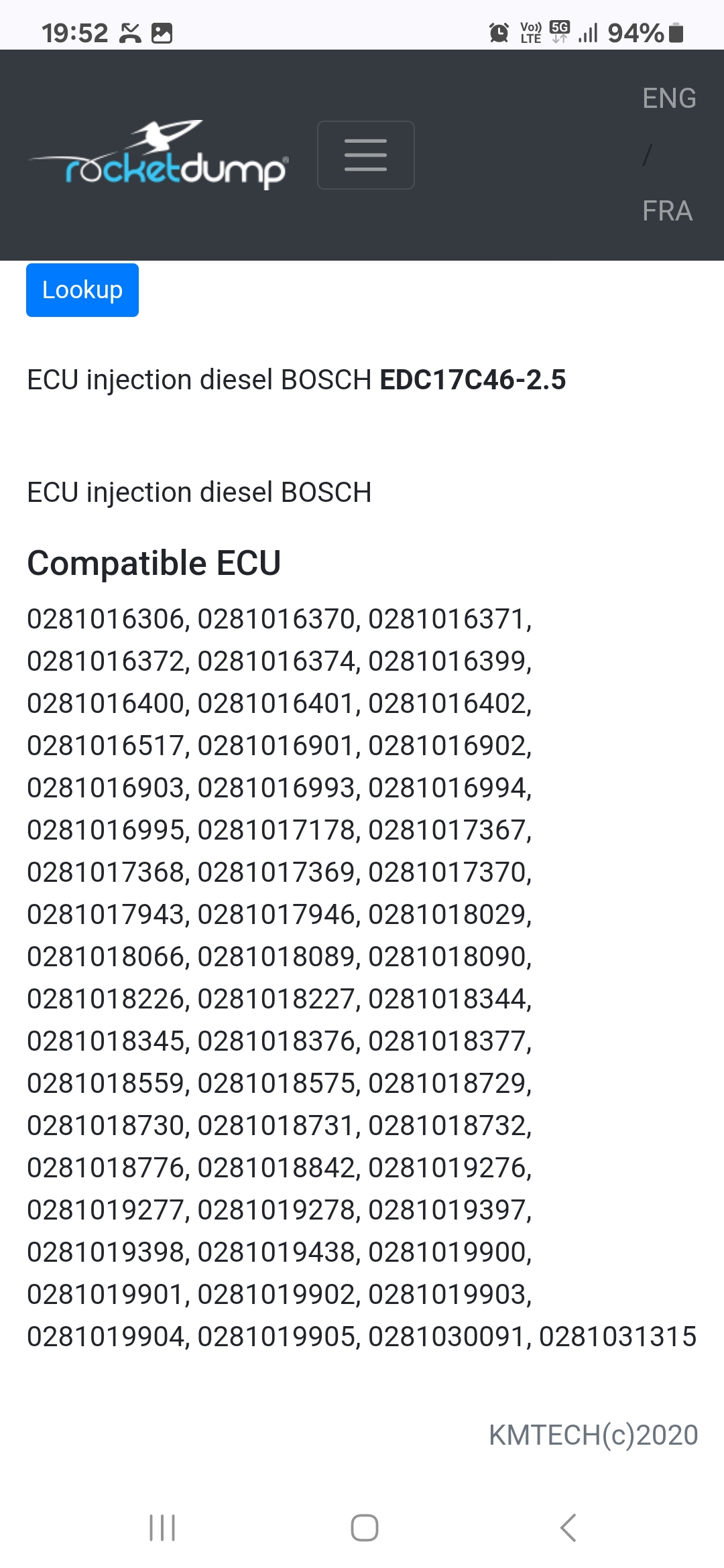This screenshot has height=1568, width=724.
Task: Tap the Compatible ECU heading
Action: [154, 563]
